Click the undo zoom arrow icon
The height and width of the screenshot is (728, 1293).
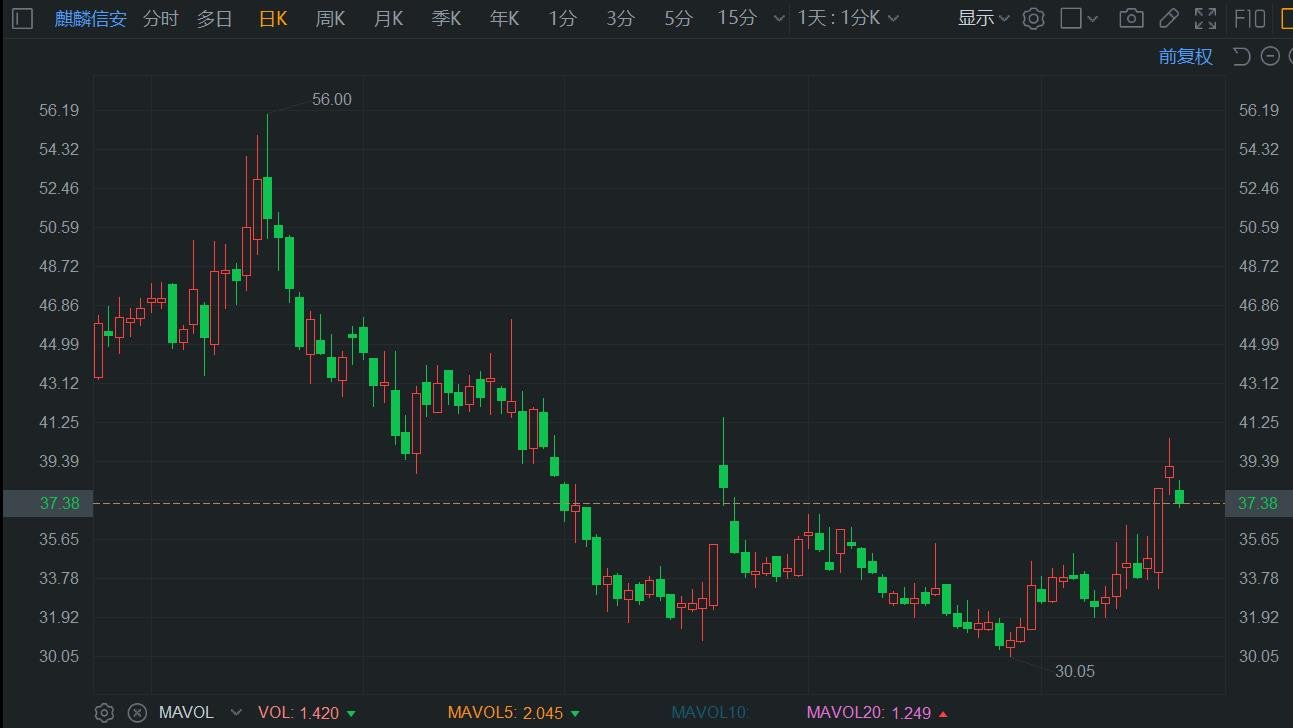point(1241,56)
